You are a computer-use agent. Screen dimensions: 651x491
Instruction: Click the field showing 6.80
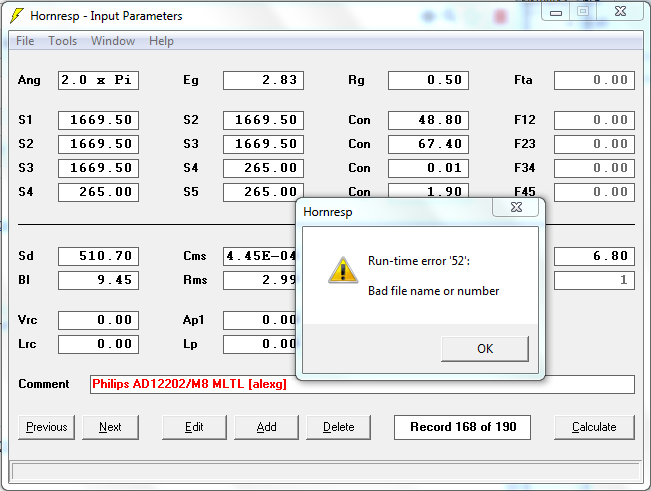(x=594, y=256)
